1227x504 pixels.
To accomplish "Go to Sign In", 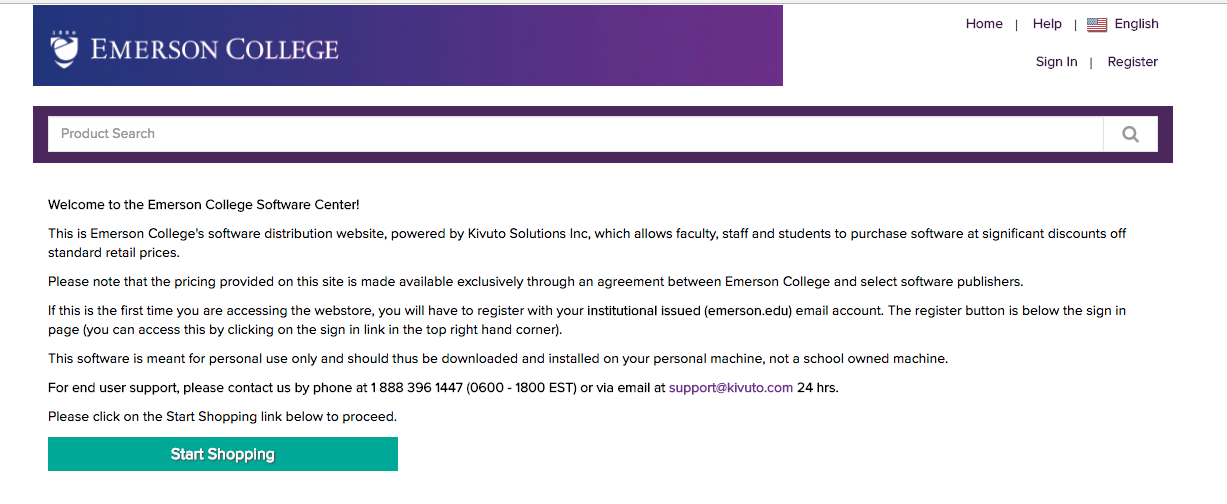I will click(x=1056, y=62).
